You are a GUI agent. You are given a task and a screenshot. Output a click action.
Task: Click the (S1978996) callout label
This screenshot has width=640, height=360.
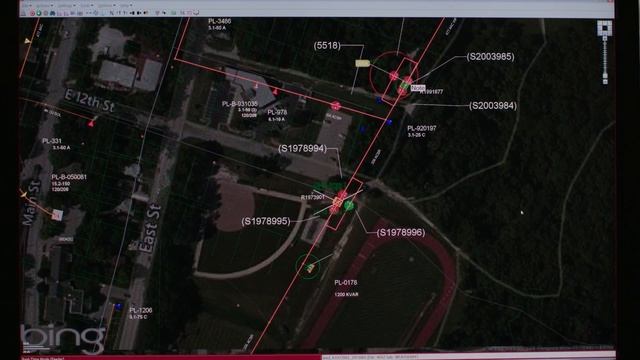(x=400, y=232)
